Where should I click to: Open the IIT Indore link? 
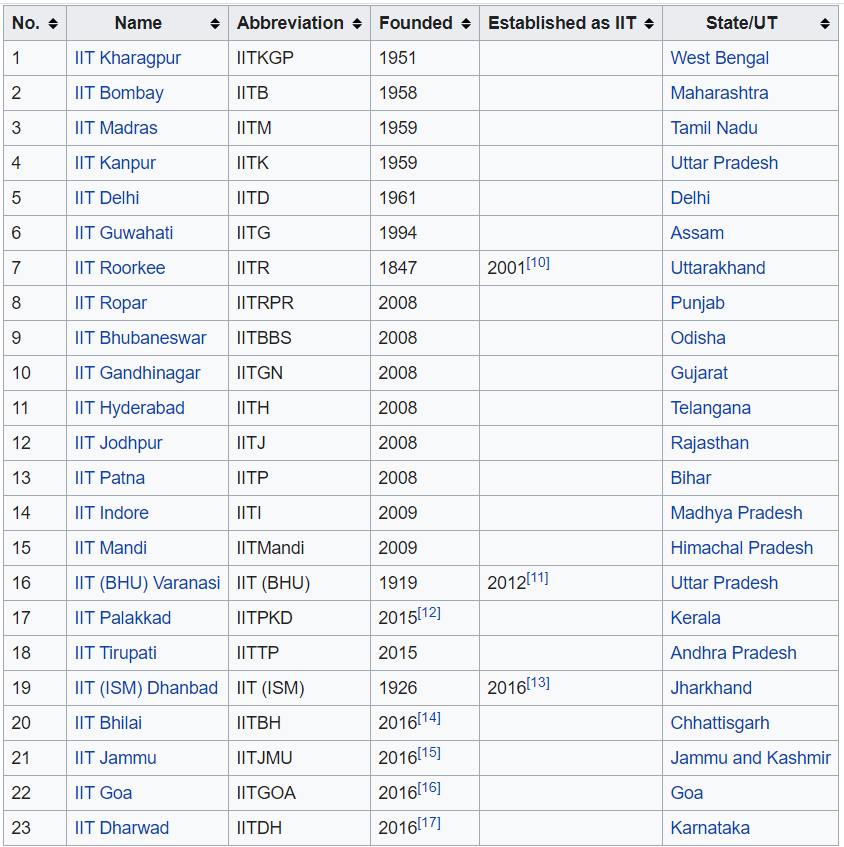[x=112, y=513]
